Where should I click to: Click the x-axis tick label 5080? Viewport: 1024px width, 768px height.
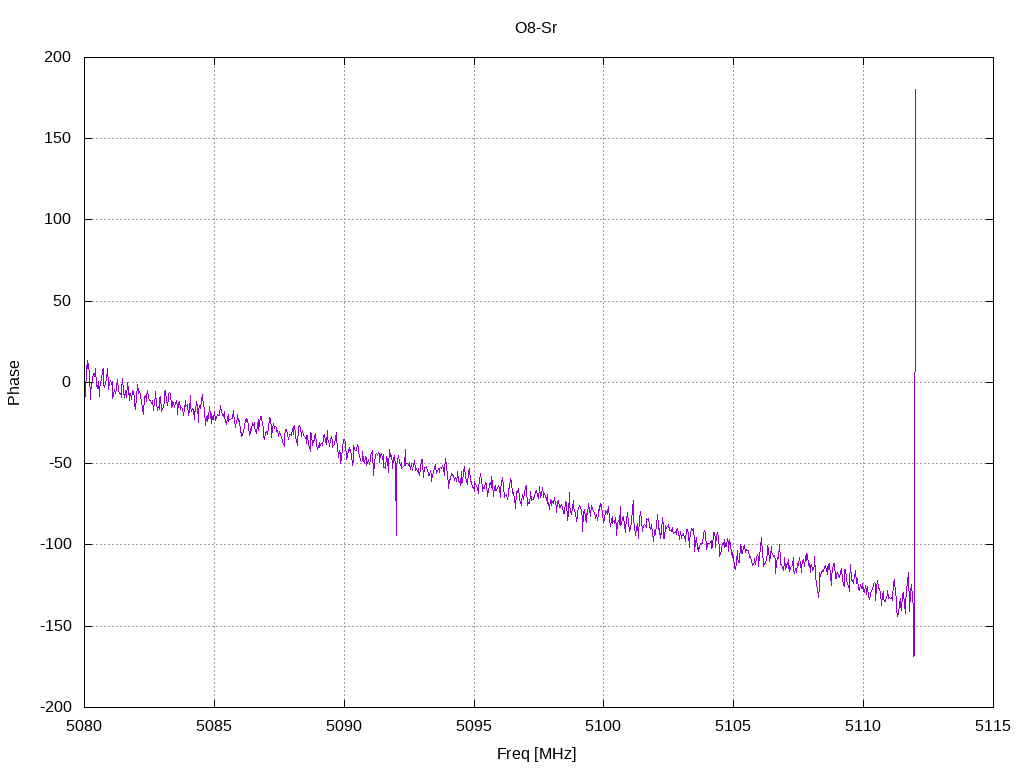point(84,726)
